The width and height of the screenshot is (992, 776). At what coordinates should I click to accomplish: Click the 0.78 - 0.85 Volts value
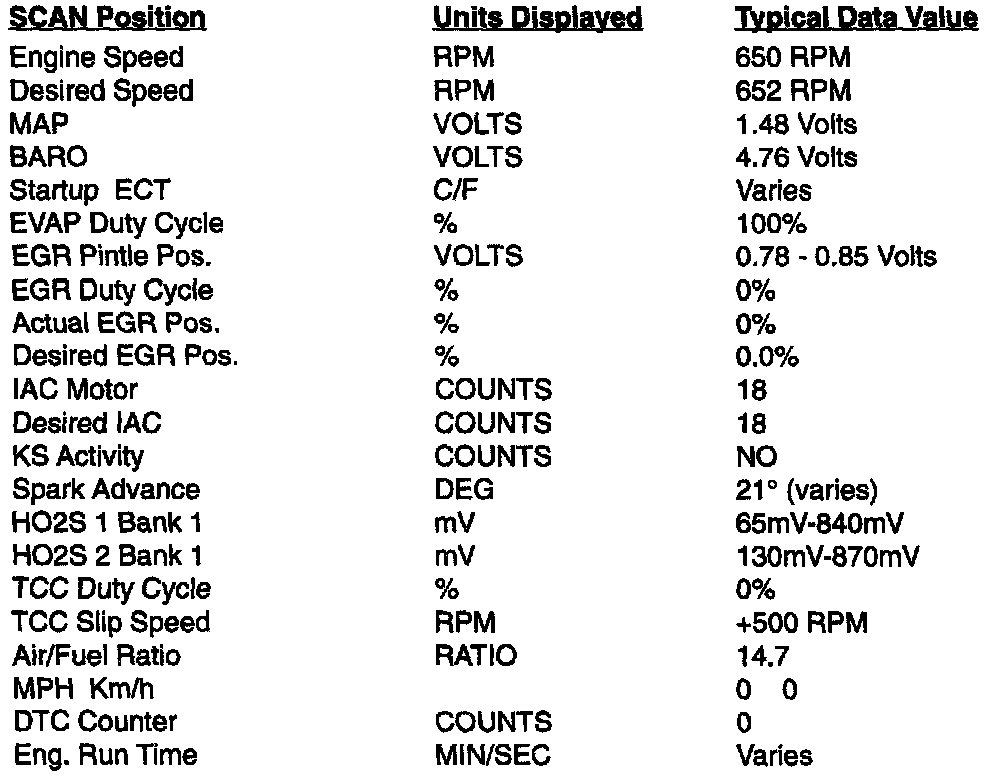tap(835, 257)
